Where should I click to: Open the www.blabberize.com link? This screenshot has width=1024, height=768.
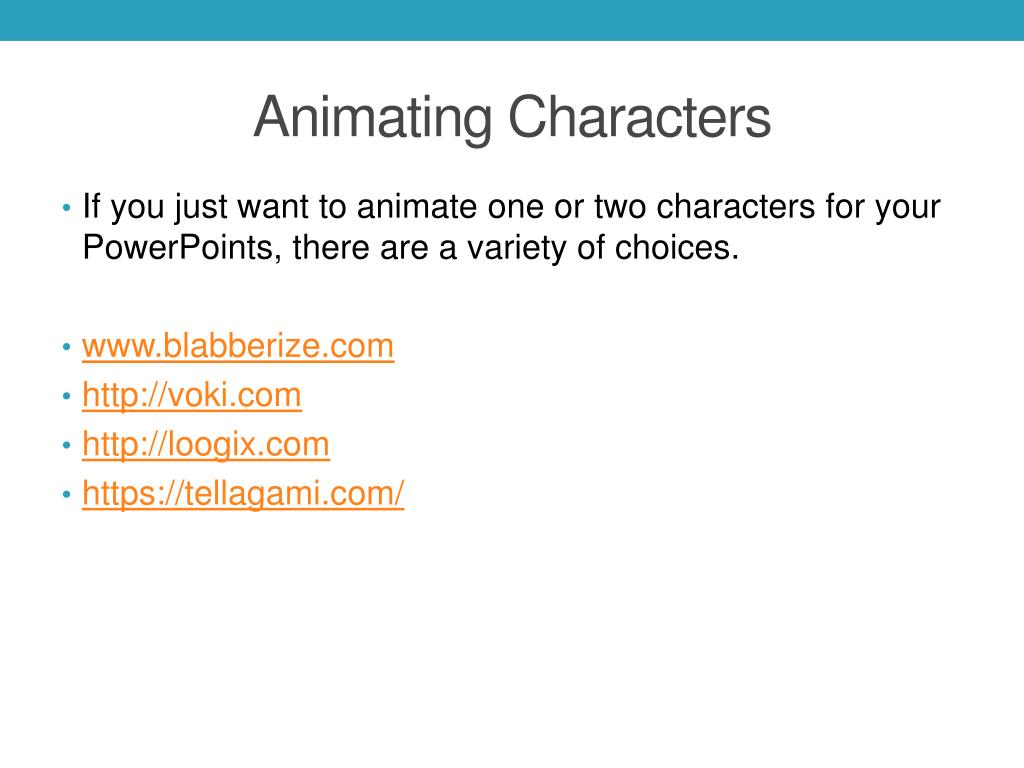click(238, 347)
